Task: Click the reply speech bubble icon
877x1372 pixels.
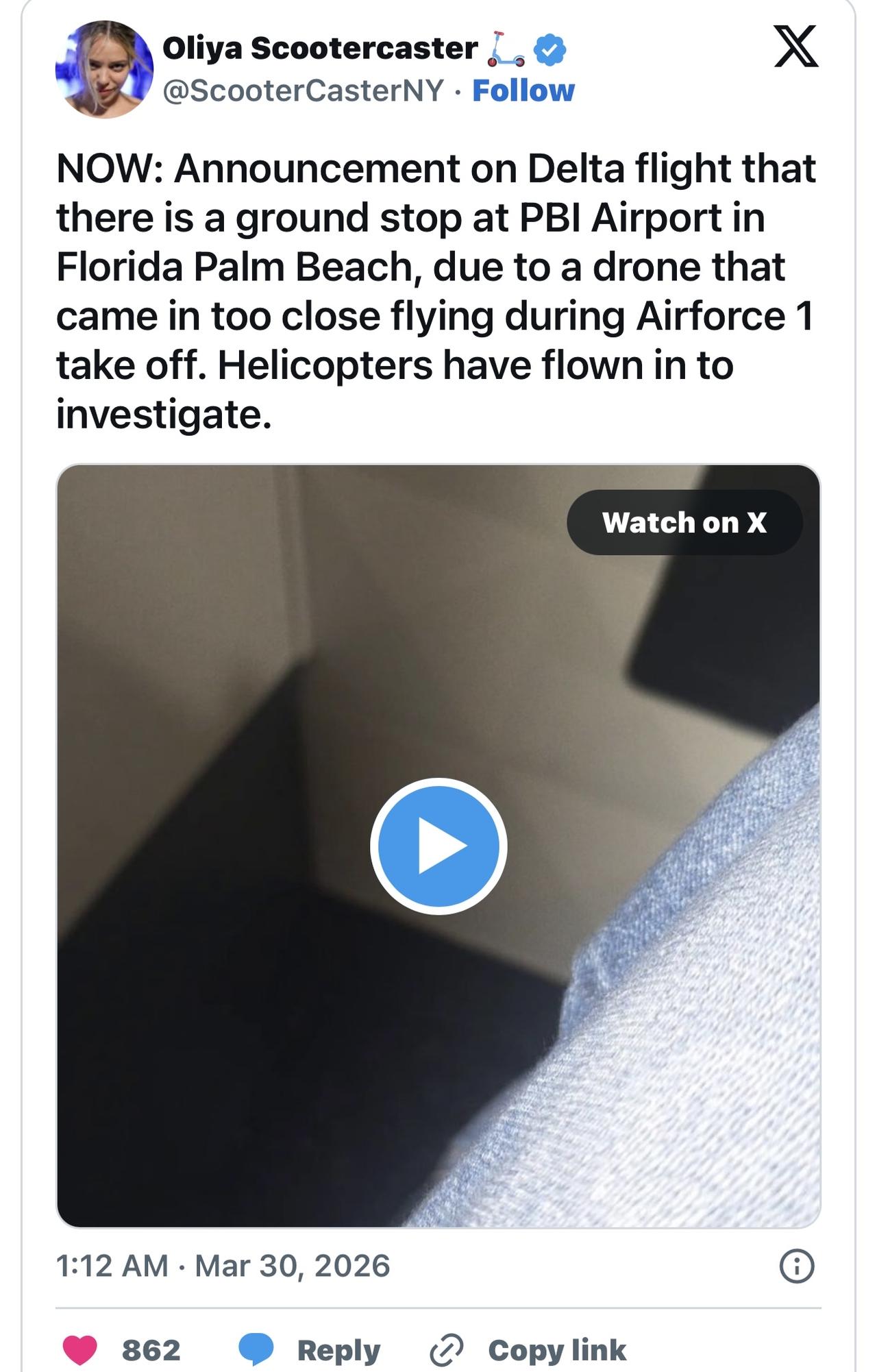Action: [x=256, y=1350]
